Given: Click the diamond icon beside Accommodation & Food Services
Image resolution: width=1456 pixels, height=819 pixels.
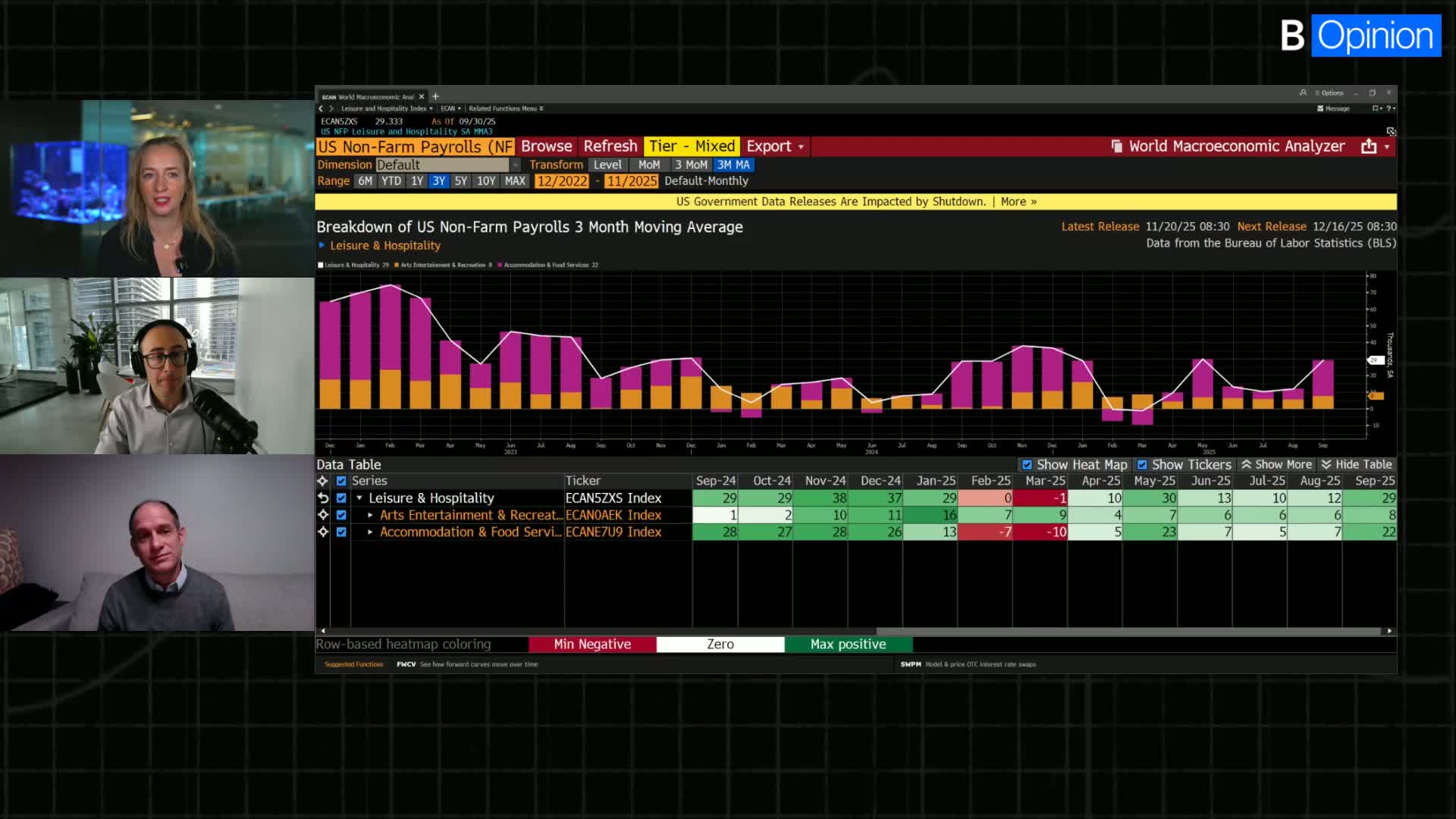Looking at the screenshot, I should [x=323, y=532].
